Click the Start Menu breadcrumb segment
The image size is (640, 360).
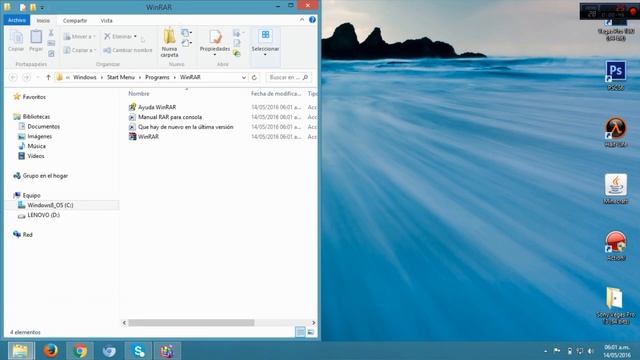pyautogui.click(x=121, y=77)
